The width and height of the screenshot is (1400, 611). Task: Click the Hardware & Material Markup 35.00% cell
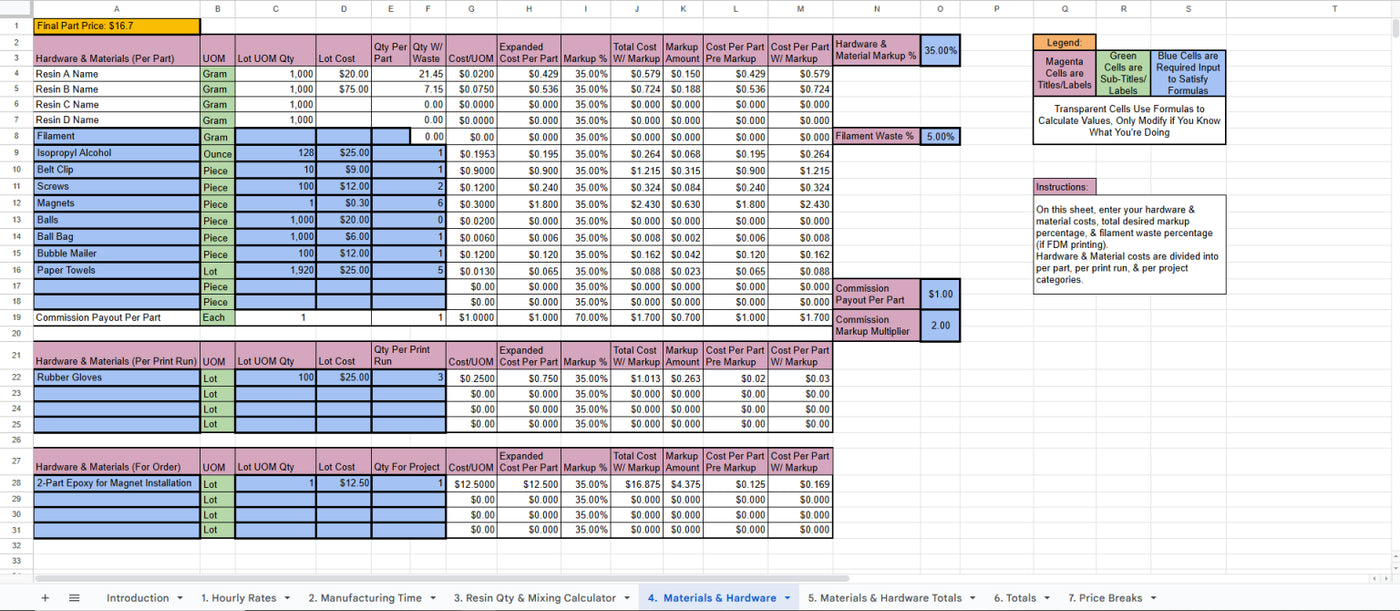pos(940,50)
